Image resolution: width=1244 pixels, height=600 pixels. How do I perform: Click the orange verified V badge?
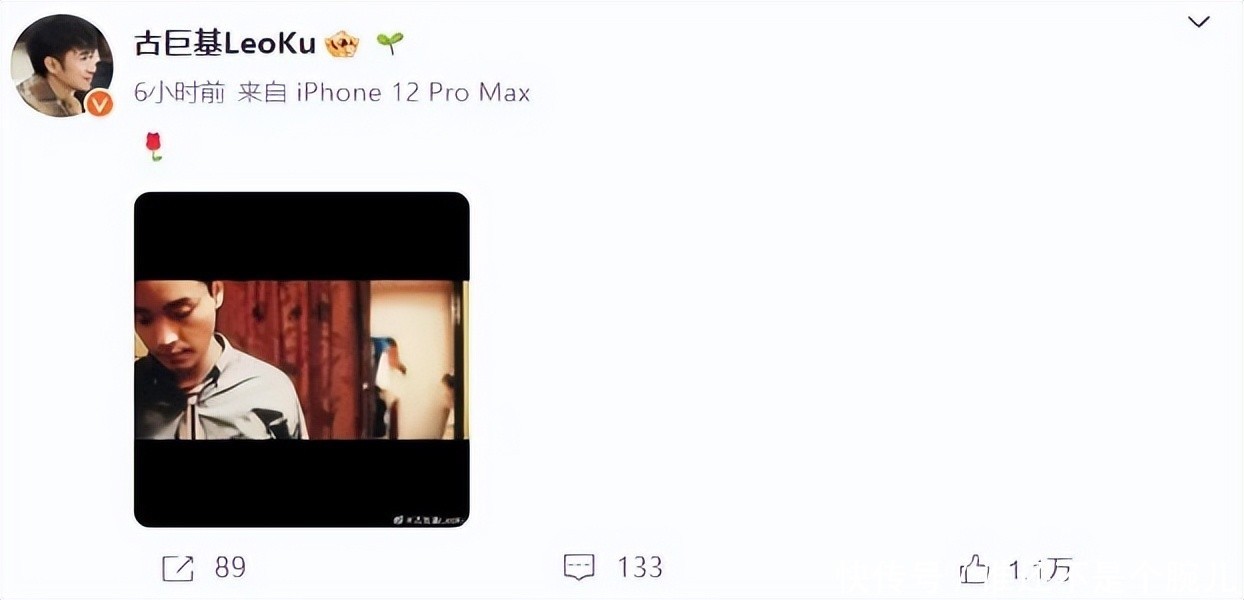click(98, 103)
